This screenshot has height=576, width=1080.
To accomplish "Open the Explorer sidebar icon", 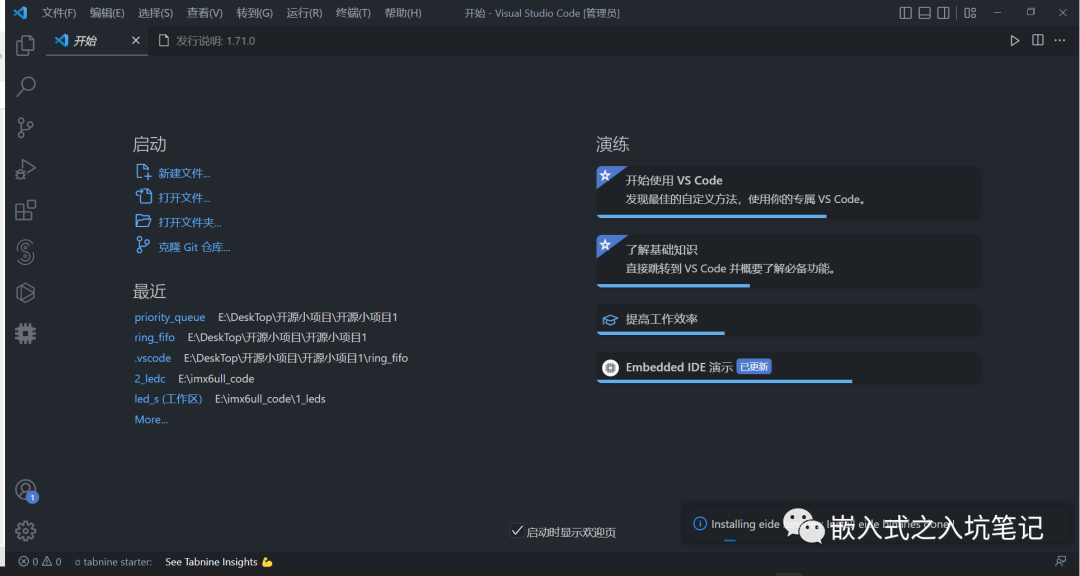I will coord(24,45).
